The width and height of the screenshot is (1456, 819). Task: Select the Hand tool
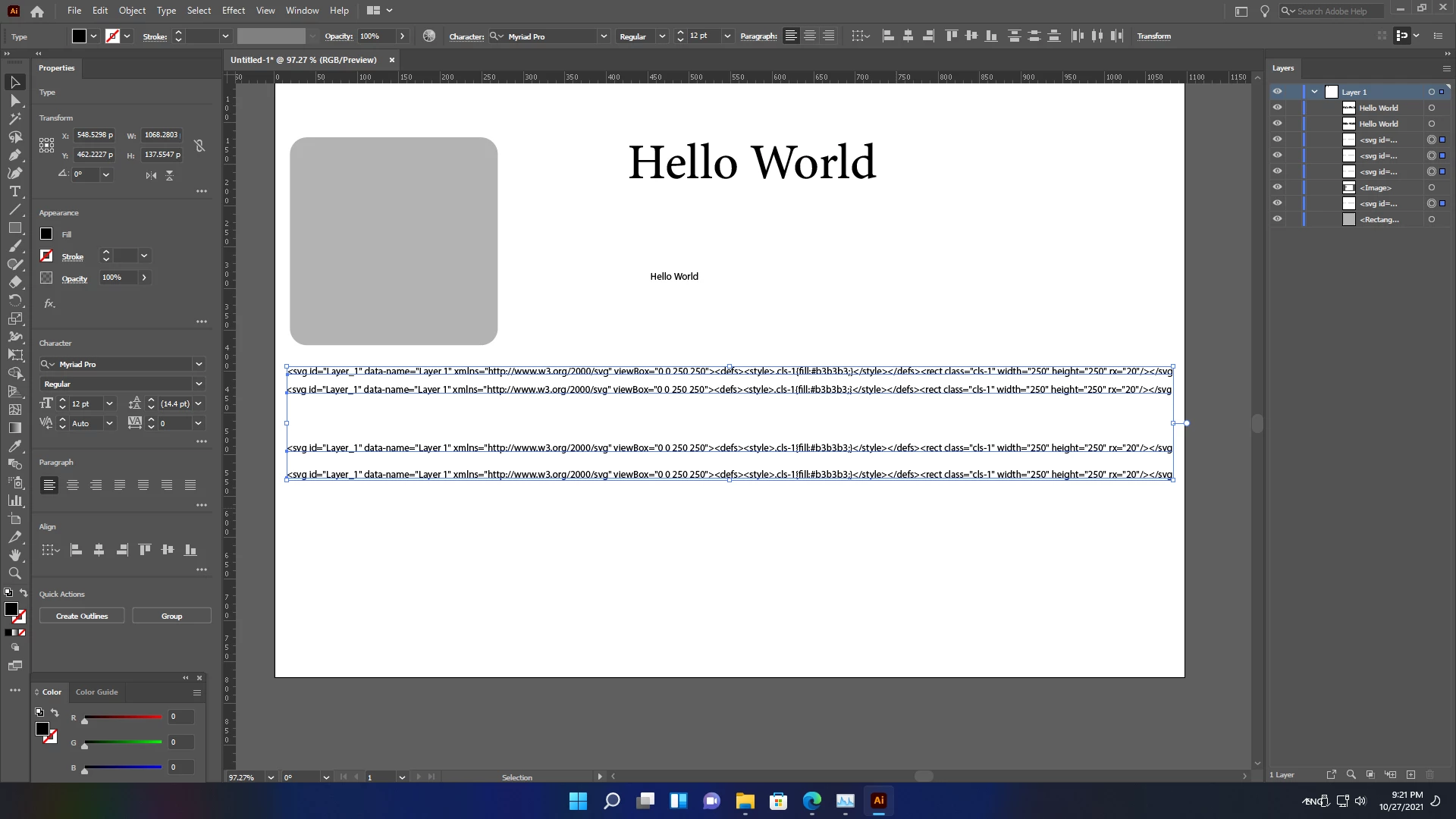[14, 555]
